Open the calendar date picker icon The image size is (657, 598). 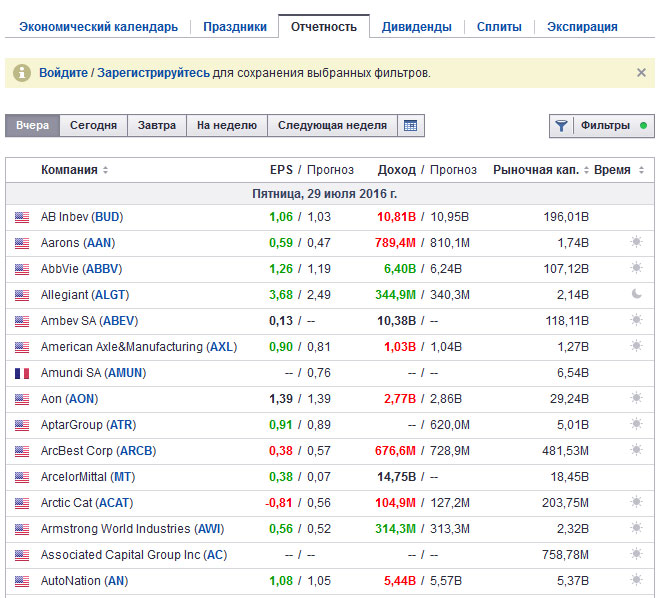tap(410, 125)
